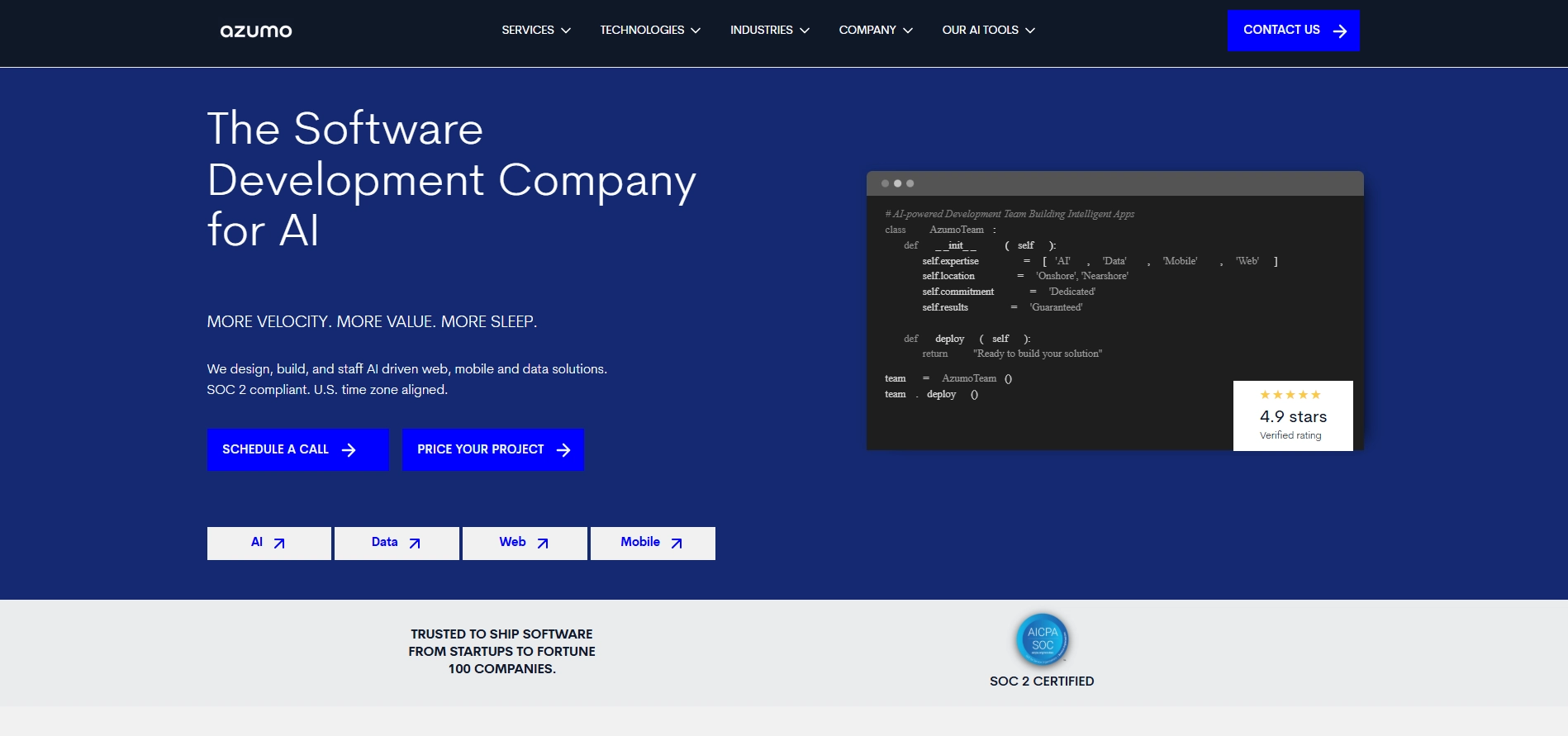1568x736 pixels.
Task: Go to the Web solutions link
Action: [524, 543]
